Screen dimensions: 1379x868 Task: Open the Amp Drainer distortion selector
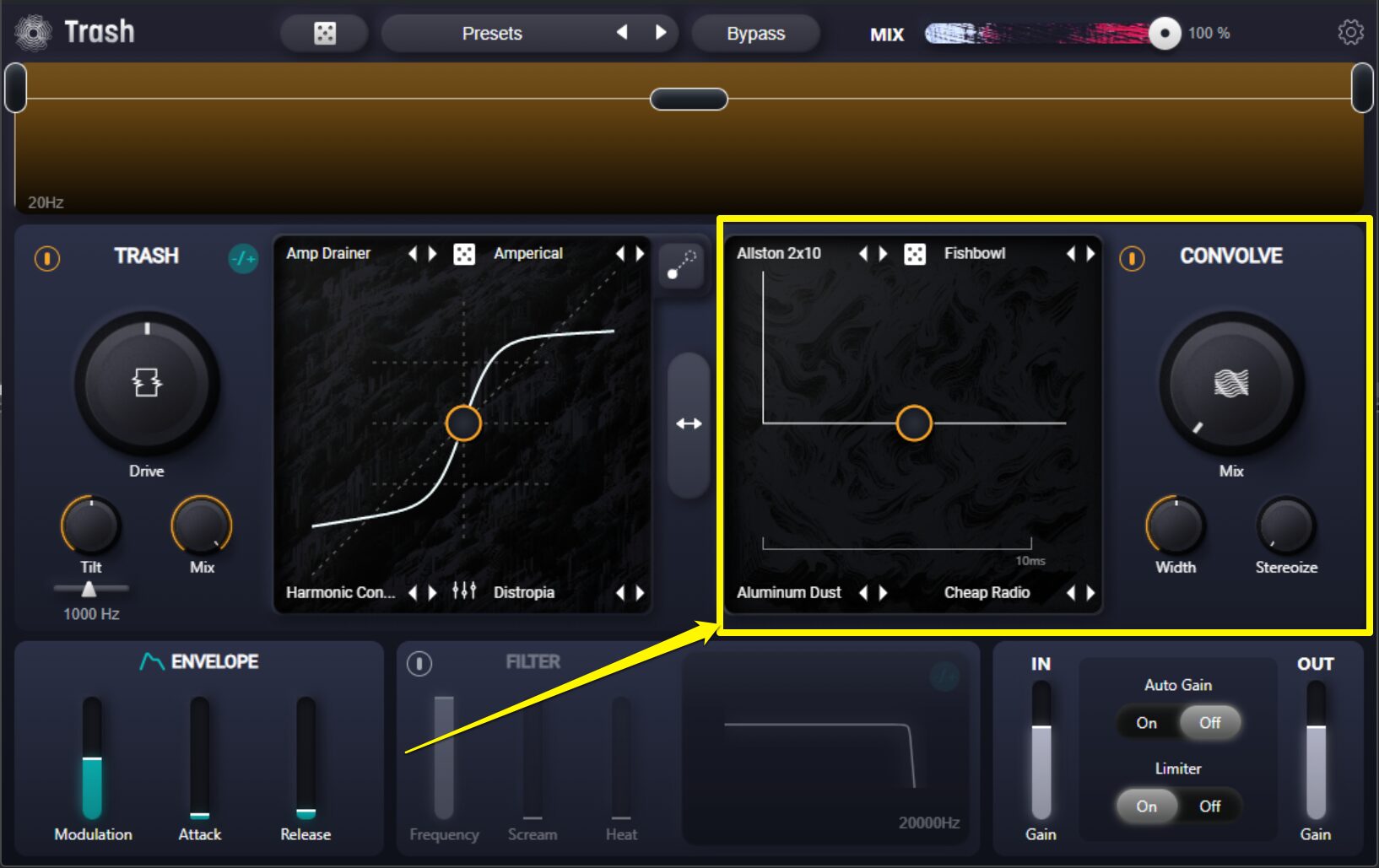pos(328,253)
